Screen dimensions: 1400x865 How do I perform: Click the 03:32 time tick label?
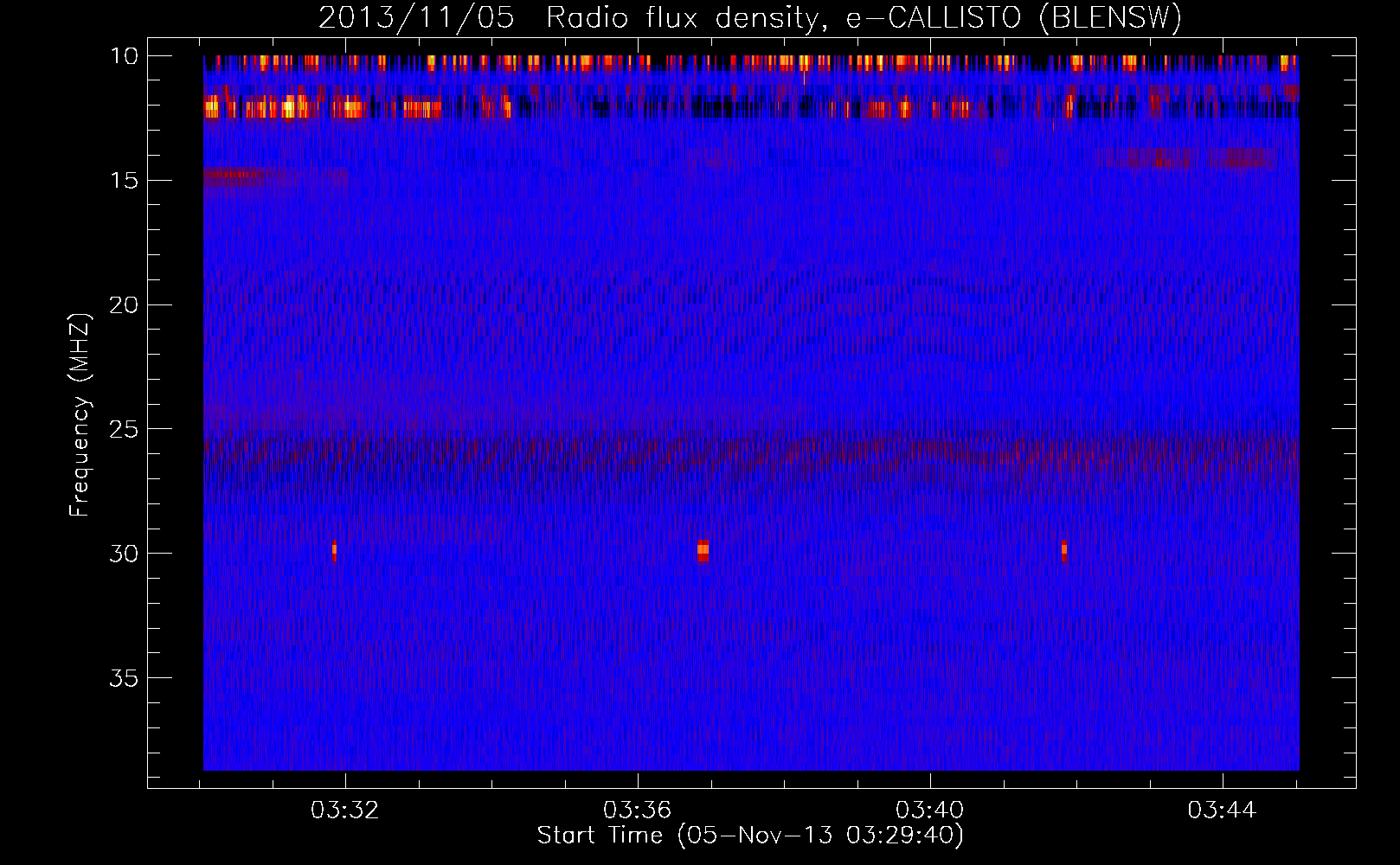pyautogui.click(x=345, y=811)
